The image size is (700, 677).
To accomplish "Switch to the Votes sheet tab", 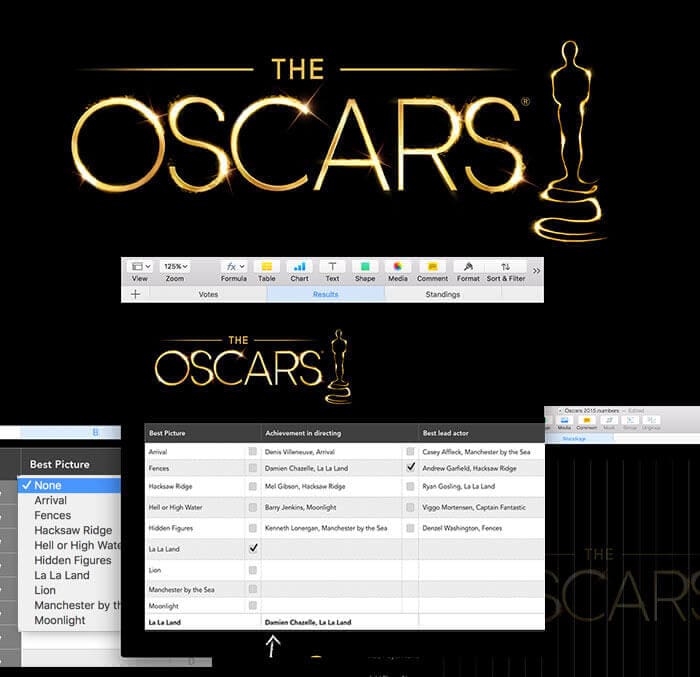I will click(208, 294).
